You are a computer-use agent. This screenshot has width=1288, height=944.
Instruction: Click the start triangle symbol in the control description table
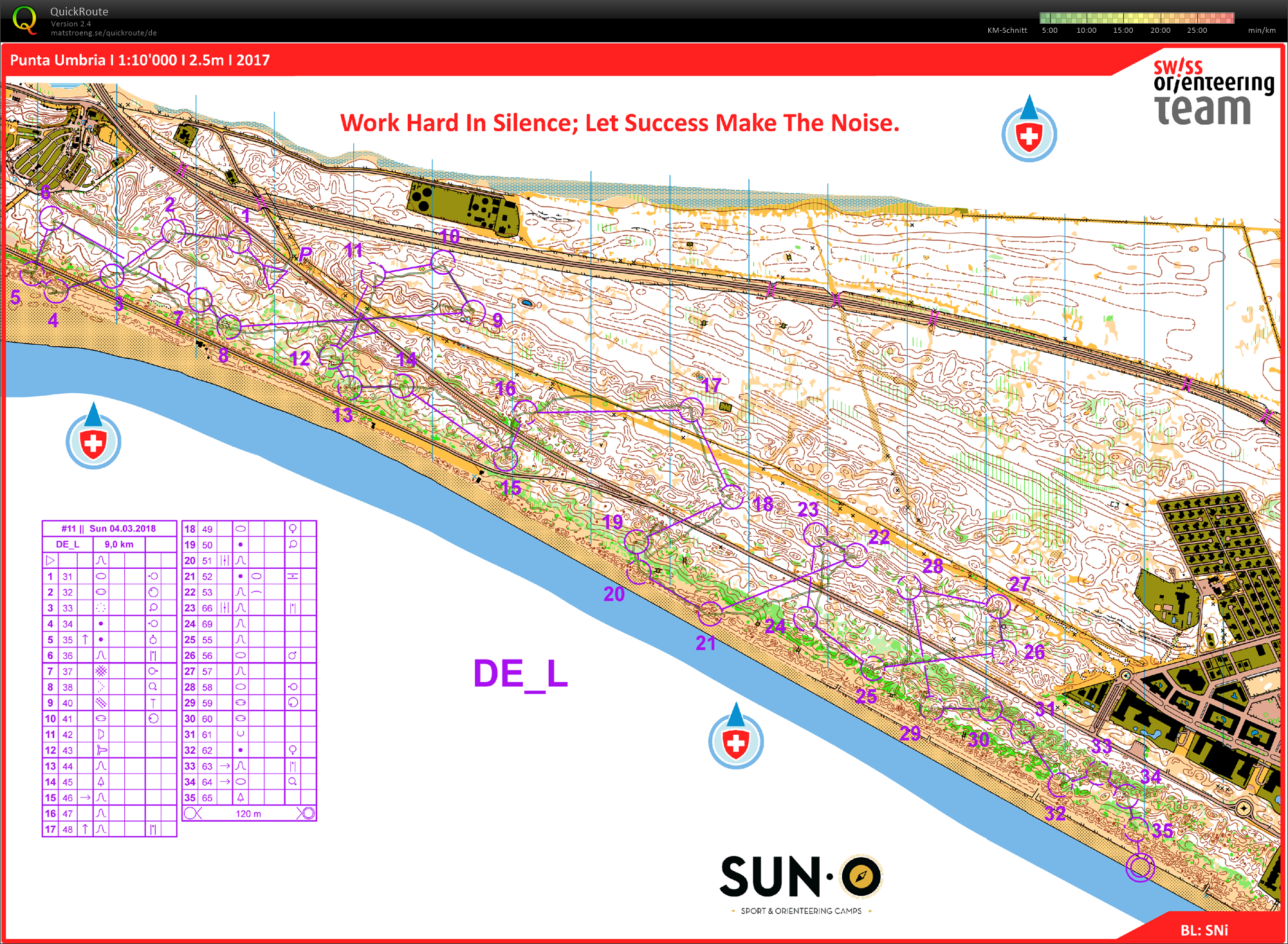click(x=50, y=560)
